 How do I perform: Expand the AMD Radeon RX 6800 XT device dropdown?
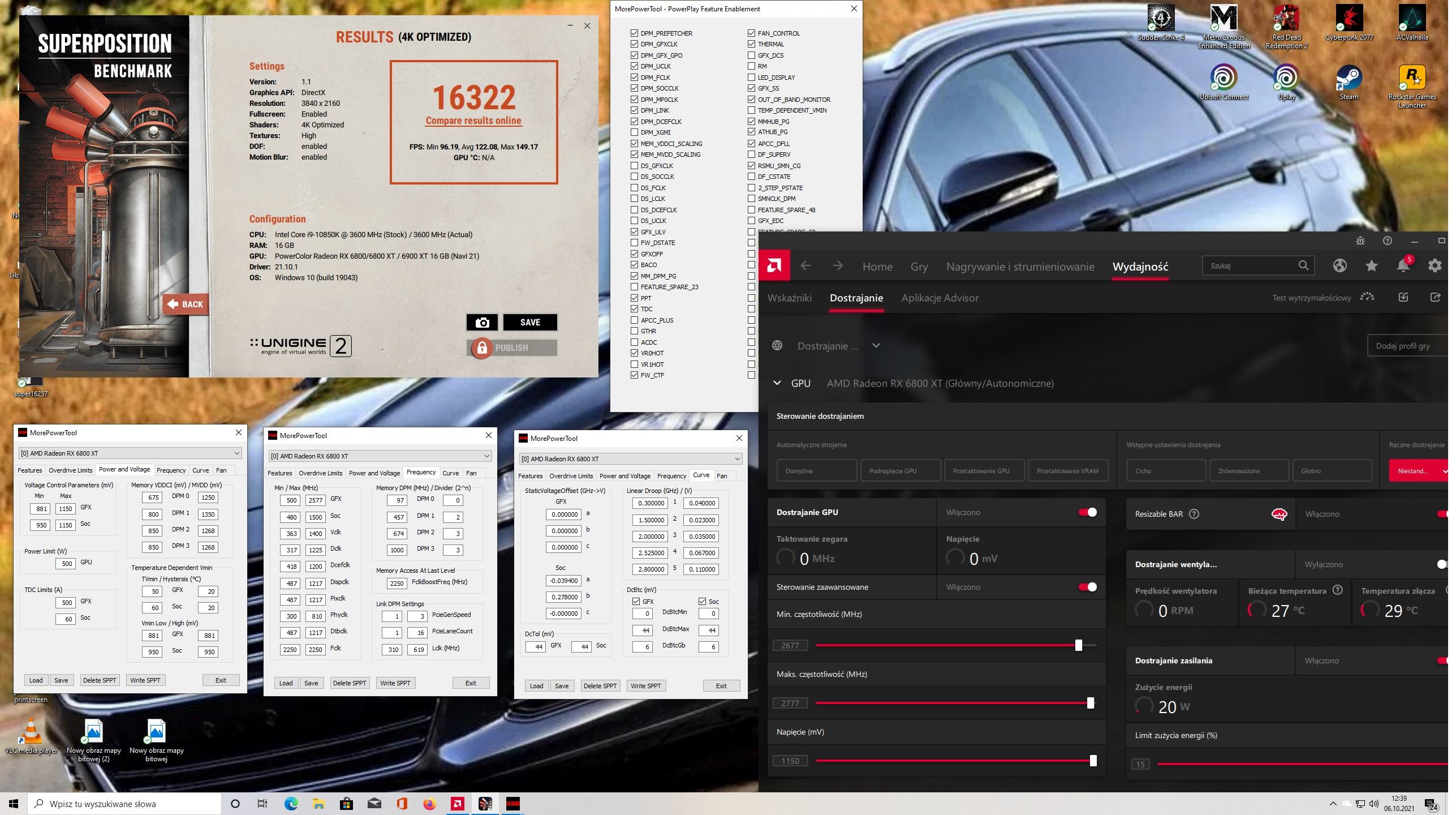[x=236, y=453]
